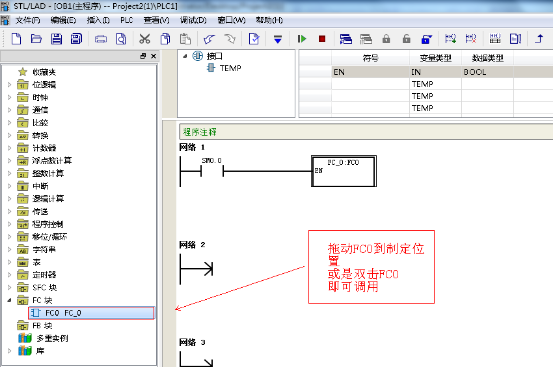Expand the 库 node

[x=10, y=351]
